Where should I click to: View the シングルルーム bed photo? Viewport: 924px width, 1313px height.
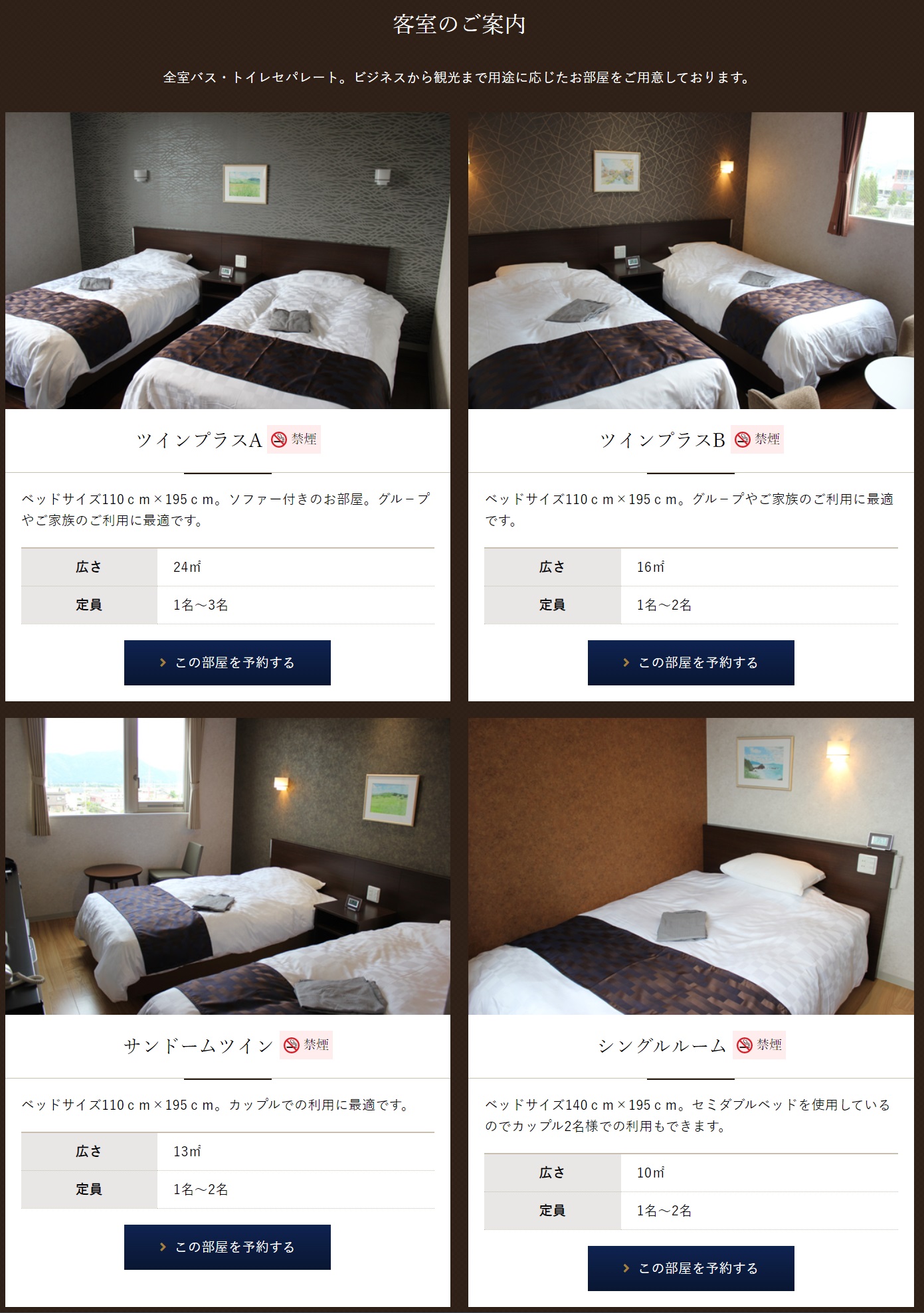pos(691,866)
